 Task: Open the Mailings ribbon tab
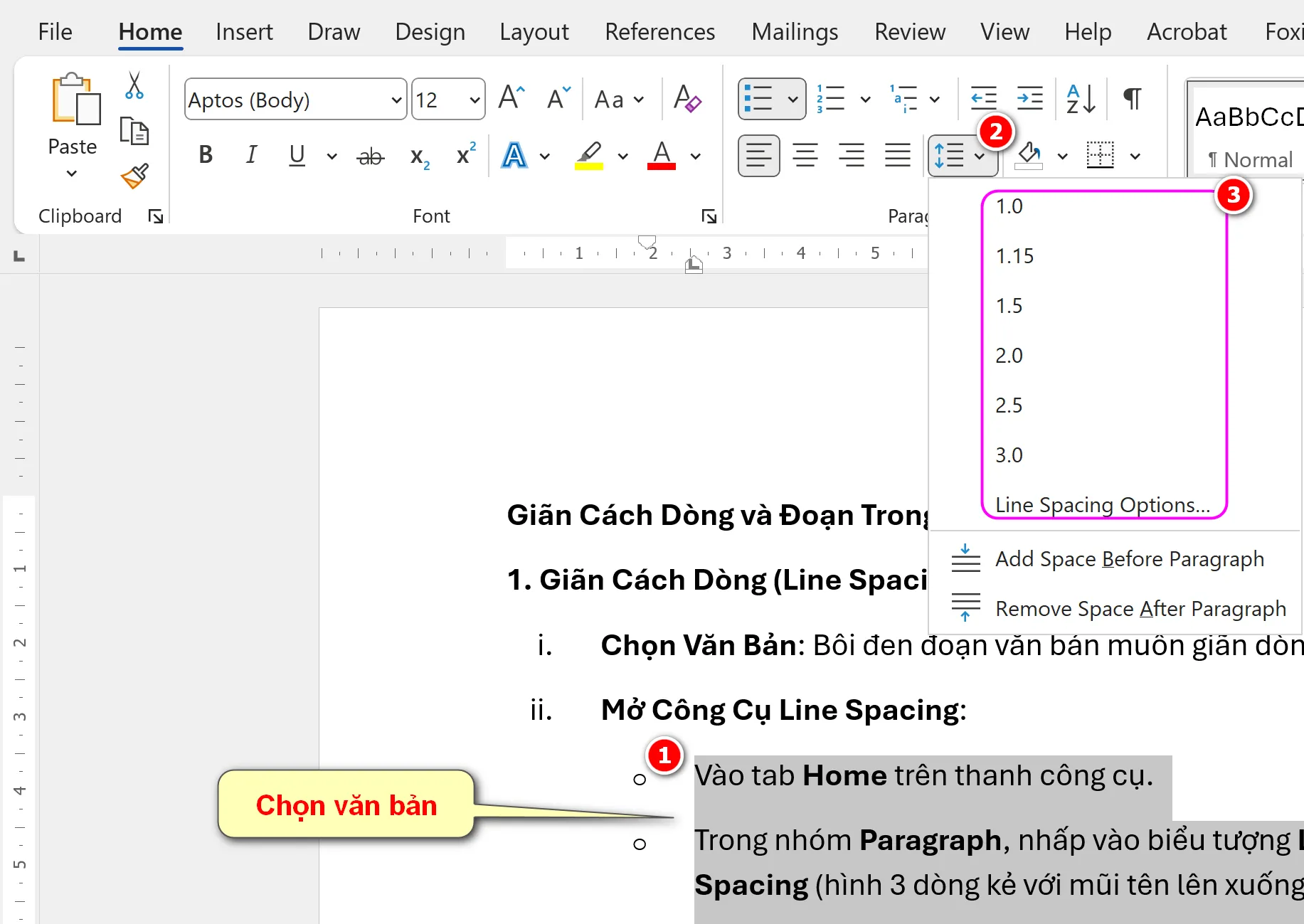pyautogui.click(x=795, y=31)
